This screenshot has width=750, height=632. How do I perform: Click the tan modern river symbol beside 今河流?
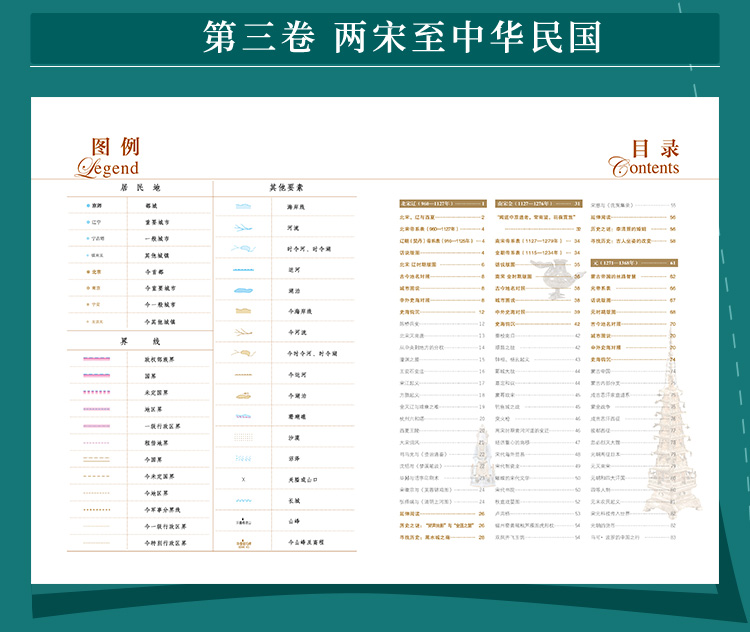[x=244, y=332]
